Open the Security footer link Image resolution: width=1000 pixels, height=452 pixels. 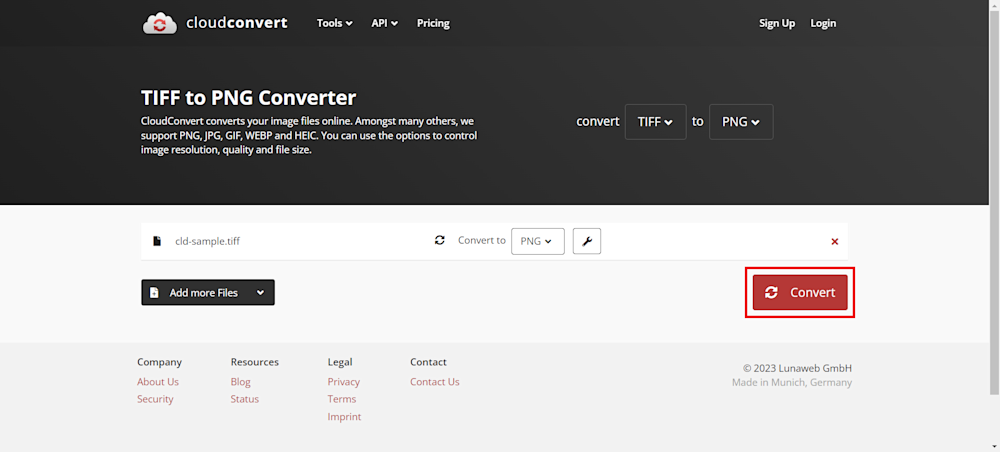click(155, 399)
